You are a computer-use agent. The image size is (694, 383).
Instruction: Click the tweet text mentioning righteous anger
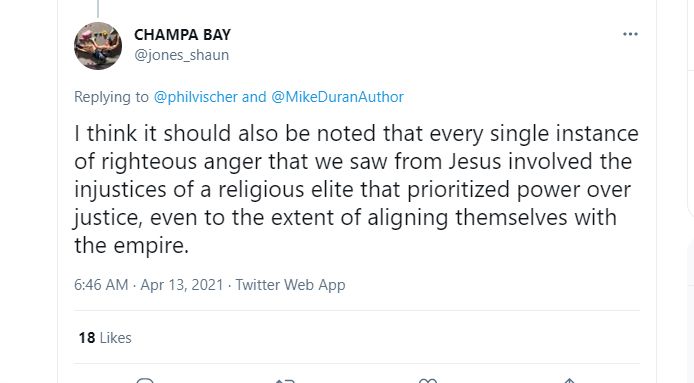point(356,189)
